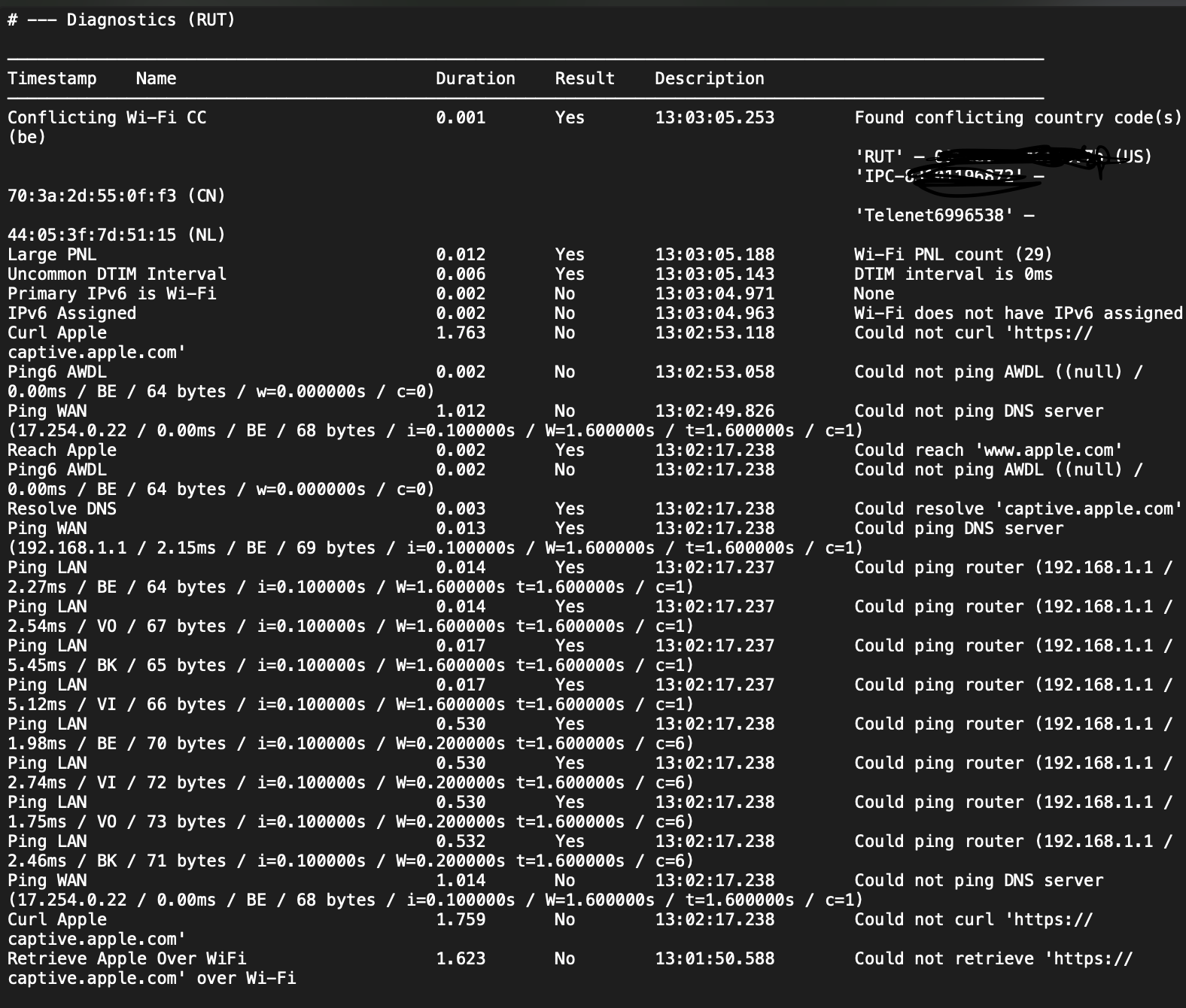
Task: Click the 'IPv6 Assigned' row name
Action: click(71, 313)
